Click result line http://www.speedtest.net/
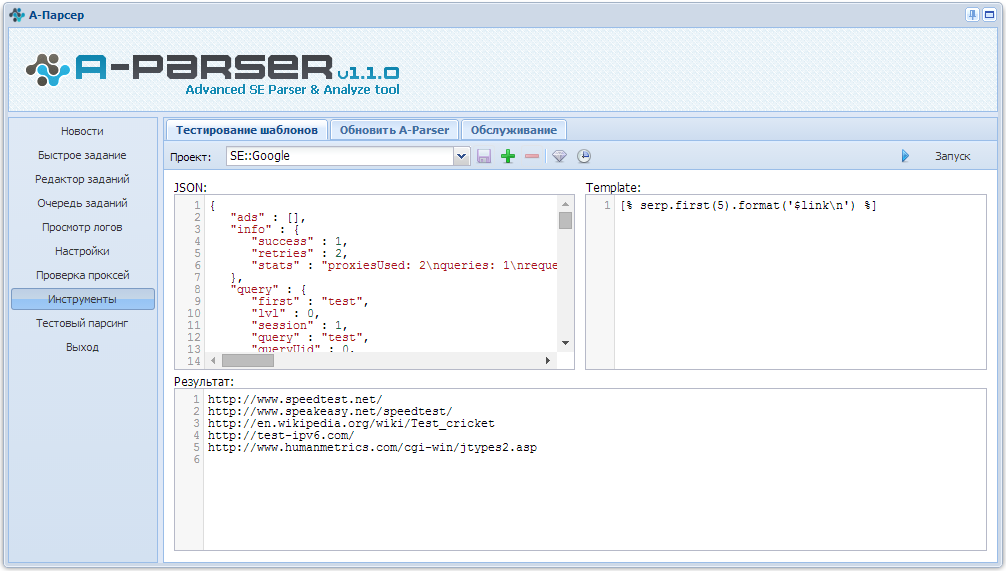This screenshot has height=571, width=1006. 295,399
